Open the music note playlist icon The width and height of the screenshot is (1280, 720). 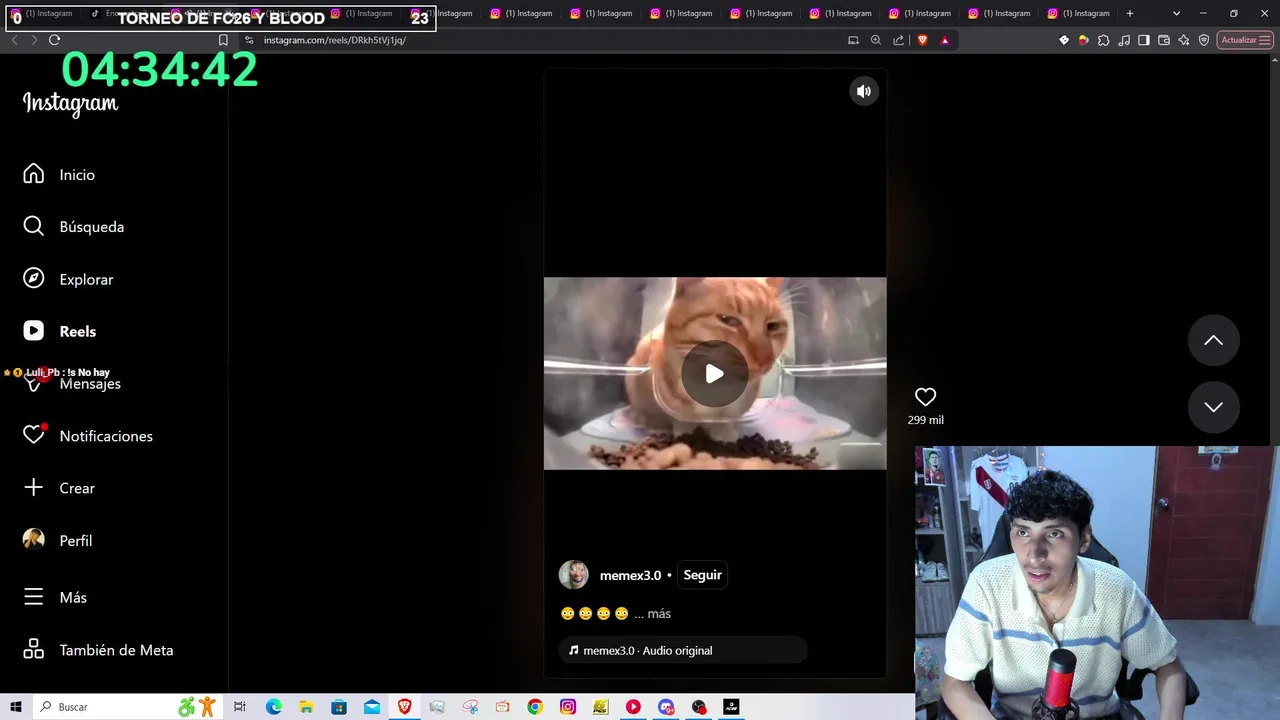(1124, 40)
